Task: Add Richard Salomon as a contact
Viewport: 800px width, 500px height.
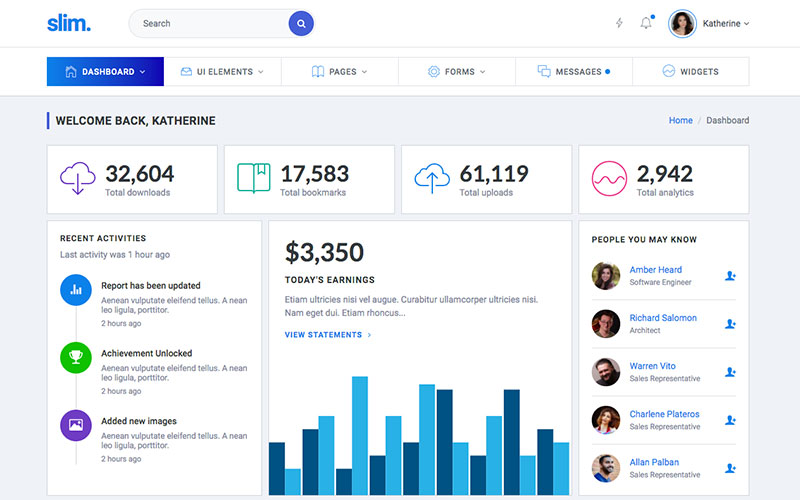Action: [730, 324]
